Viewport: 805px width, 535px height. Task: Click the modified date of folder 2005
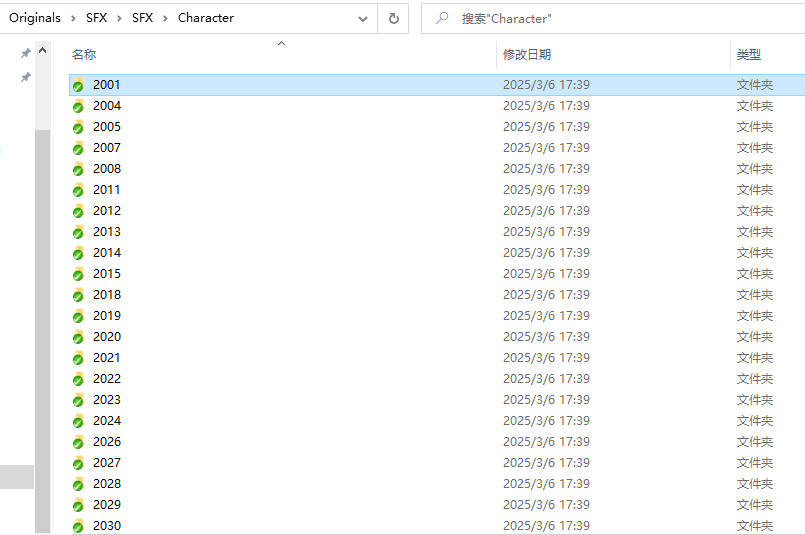(546, 127)
